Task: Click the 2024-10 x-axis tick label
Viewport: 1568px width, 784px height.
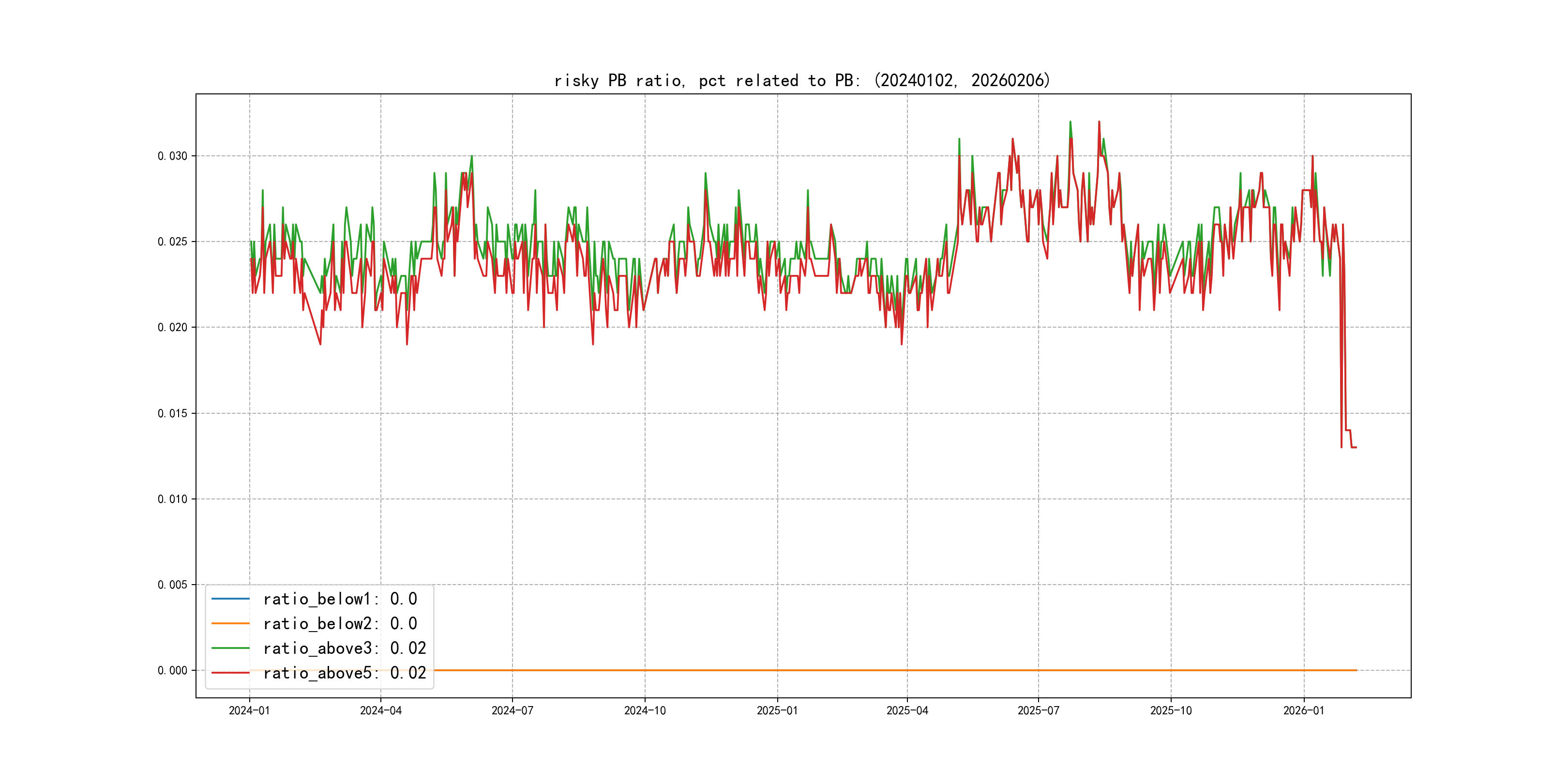Action: click(645, 710)
